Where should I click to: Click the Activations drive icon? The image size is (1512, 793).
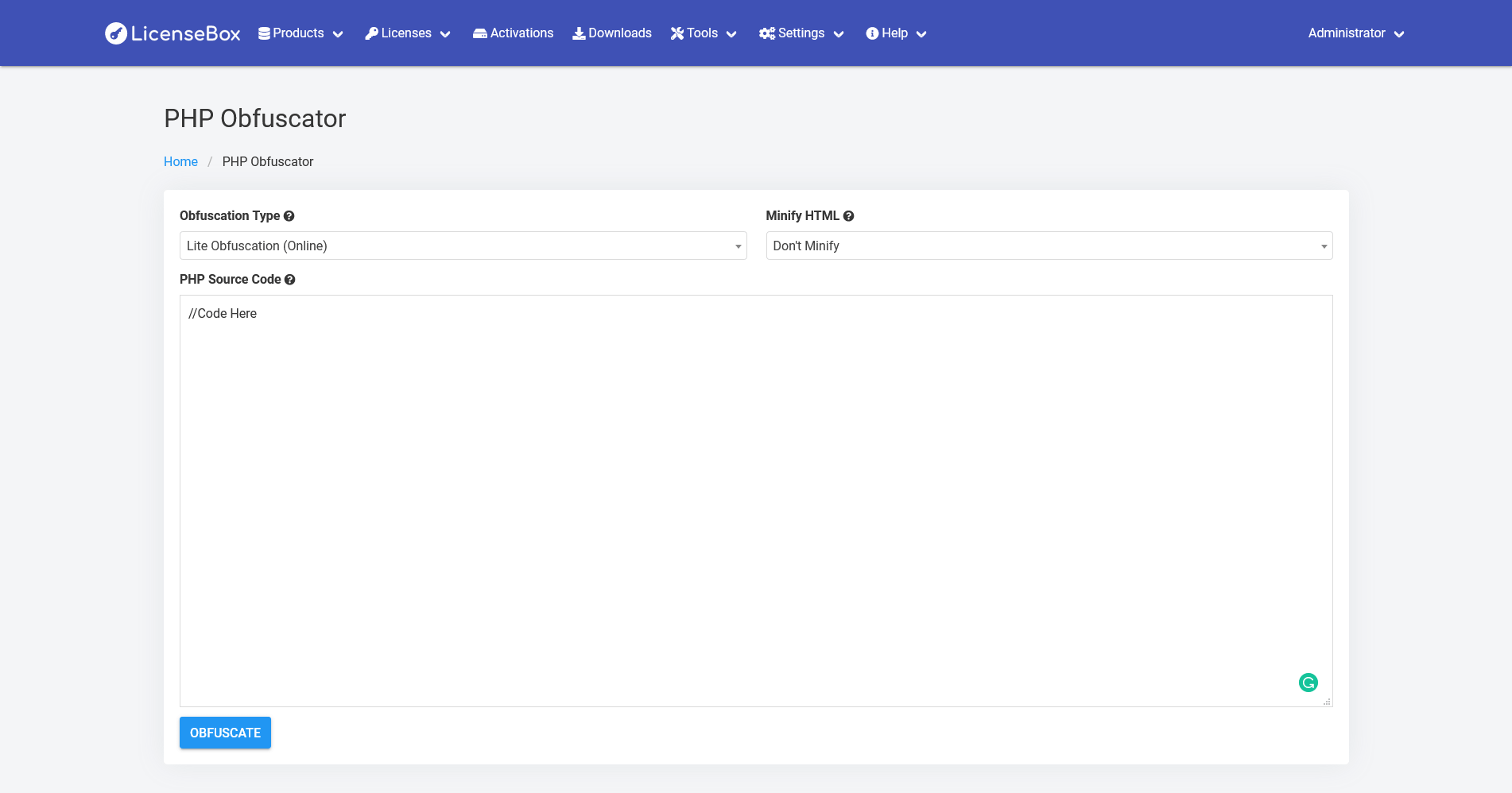[x=480, y=33]
